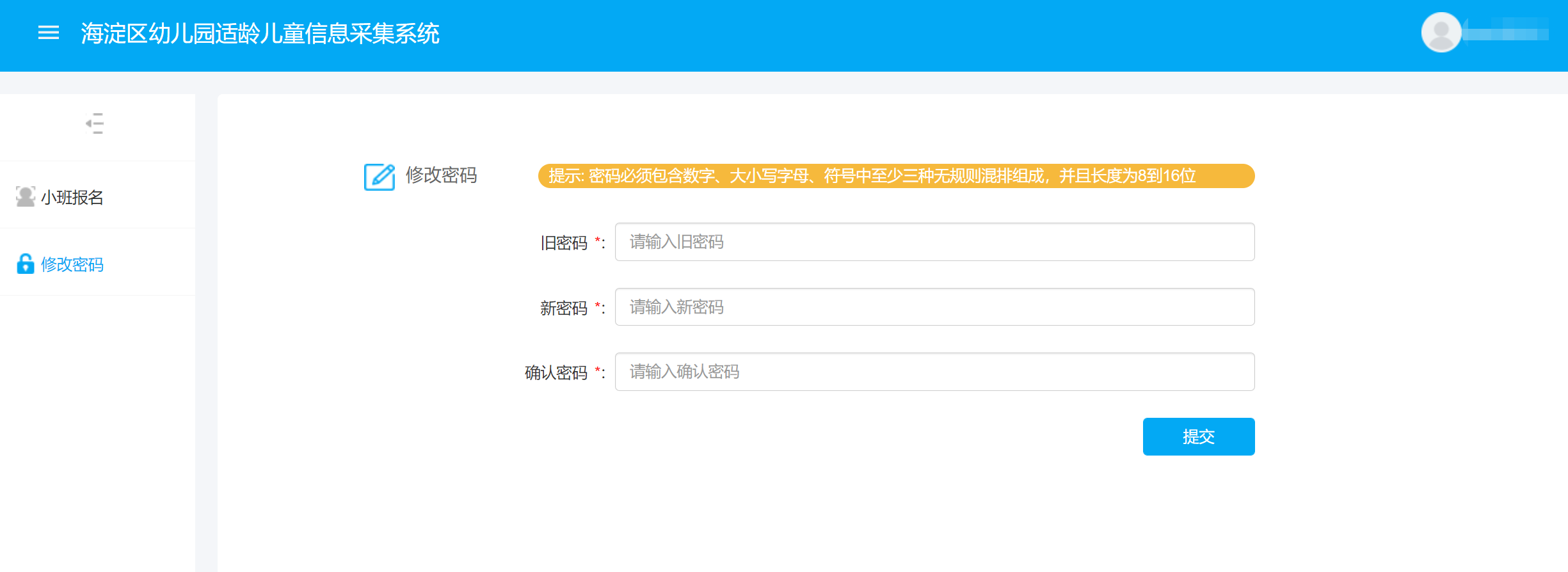Click the 旧密码 field label
This screenshot has width=1568, height=572.
click(563, 243)
